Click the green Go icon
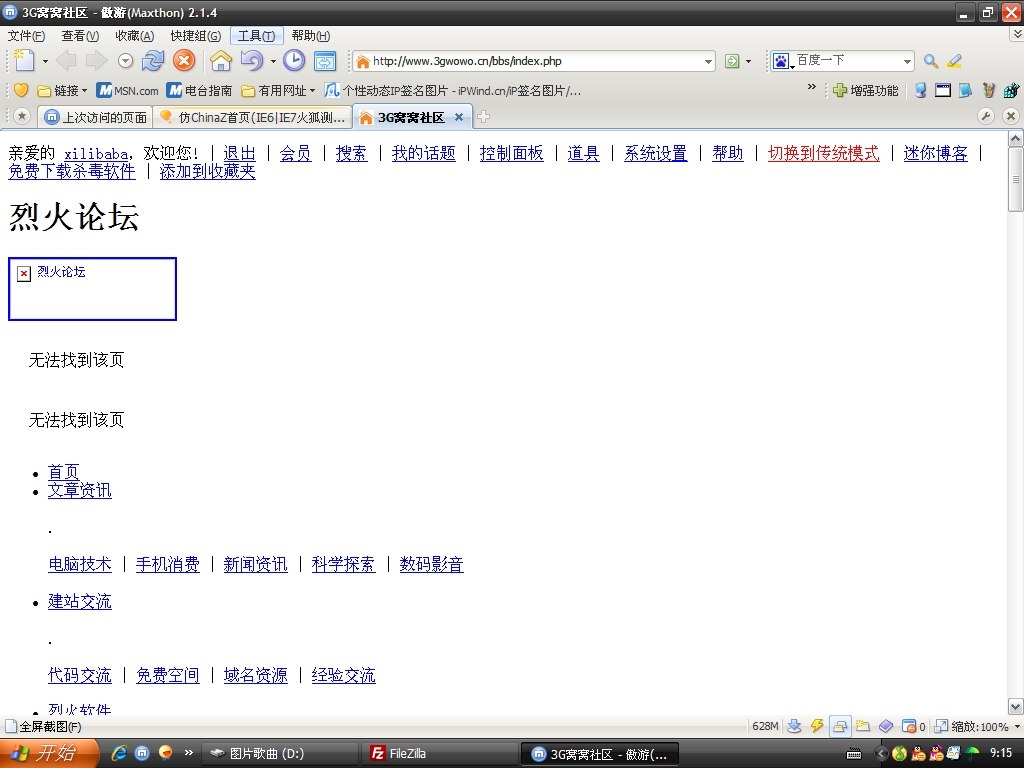This screenshot has height=768, width=1024. click(x=732, y=61)
